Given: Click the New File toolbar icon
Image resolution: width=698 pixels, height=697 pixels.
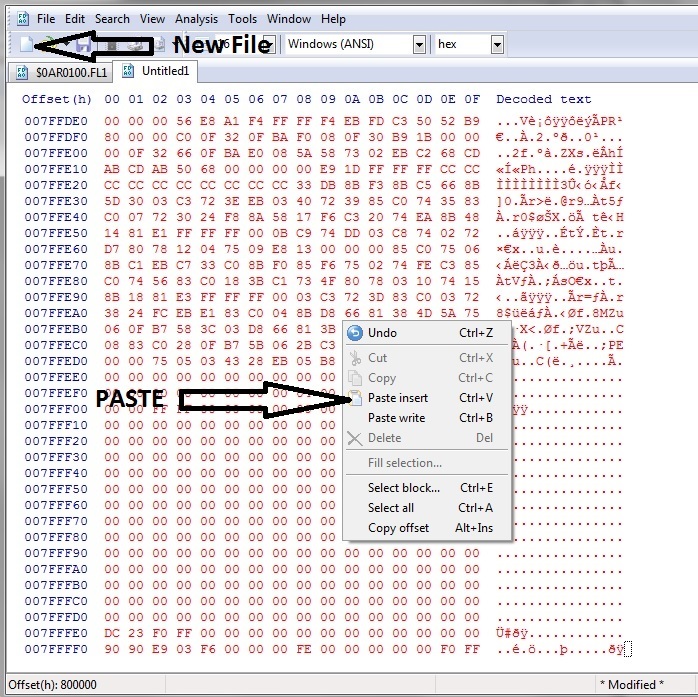Looking at the screenshot, I should (26, 44).
